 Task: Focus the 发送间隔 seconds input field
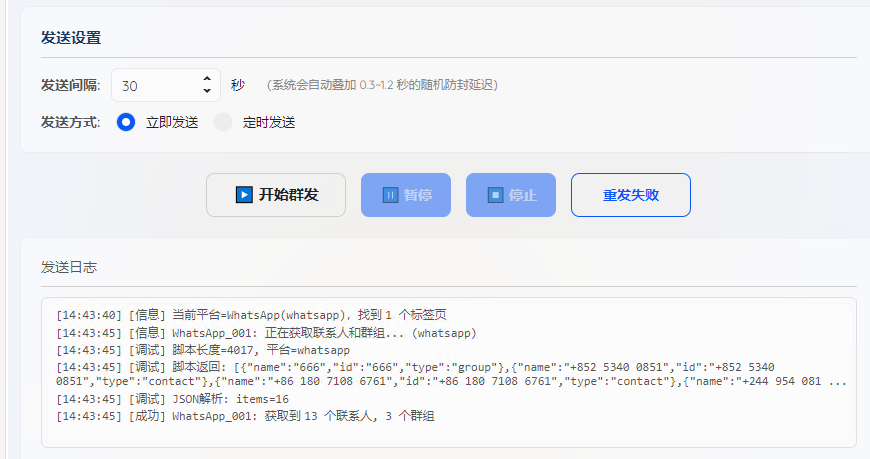point(155,85)
